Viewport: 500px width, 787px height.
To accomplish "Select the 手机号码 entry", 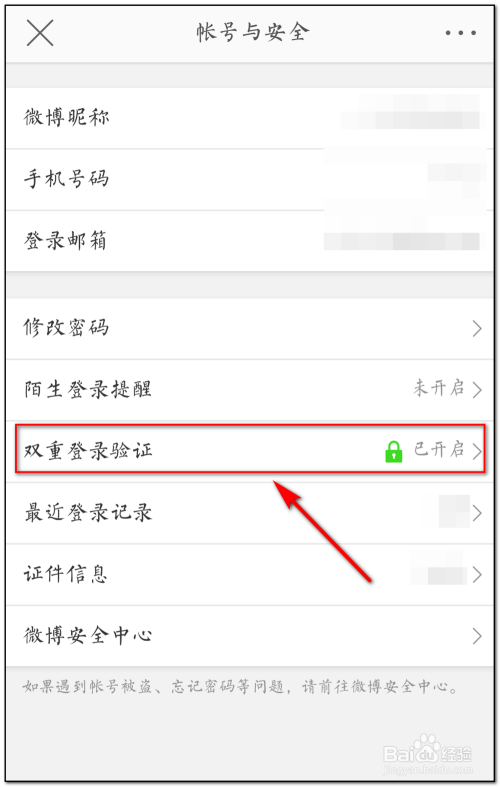I will click(x=250, y=179).
